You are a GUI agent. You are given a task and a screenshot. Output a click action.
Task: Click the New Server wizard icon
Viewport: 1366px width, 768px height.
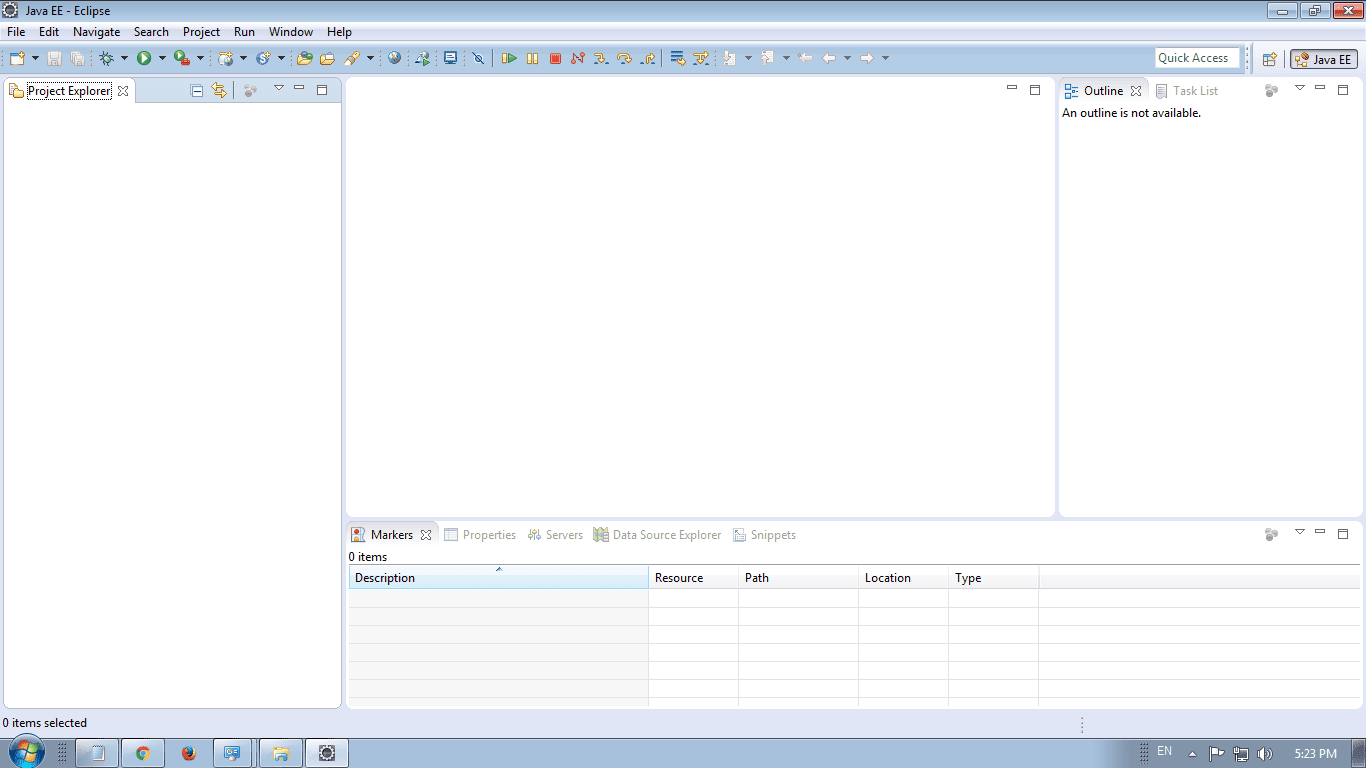225,58
